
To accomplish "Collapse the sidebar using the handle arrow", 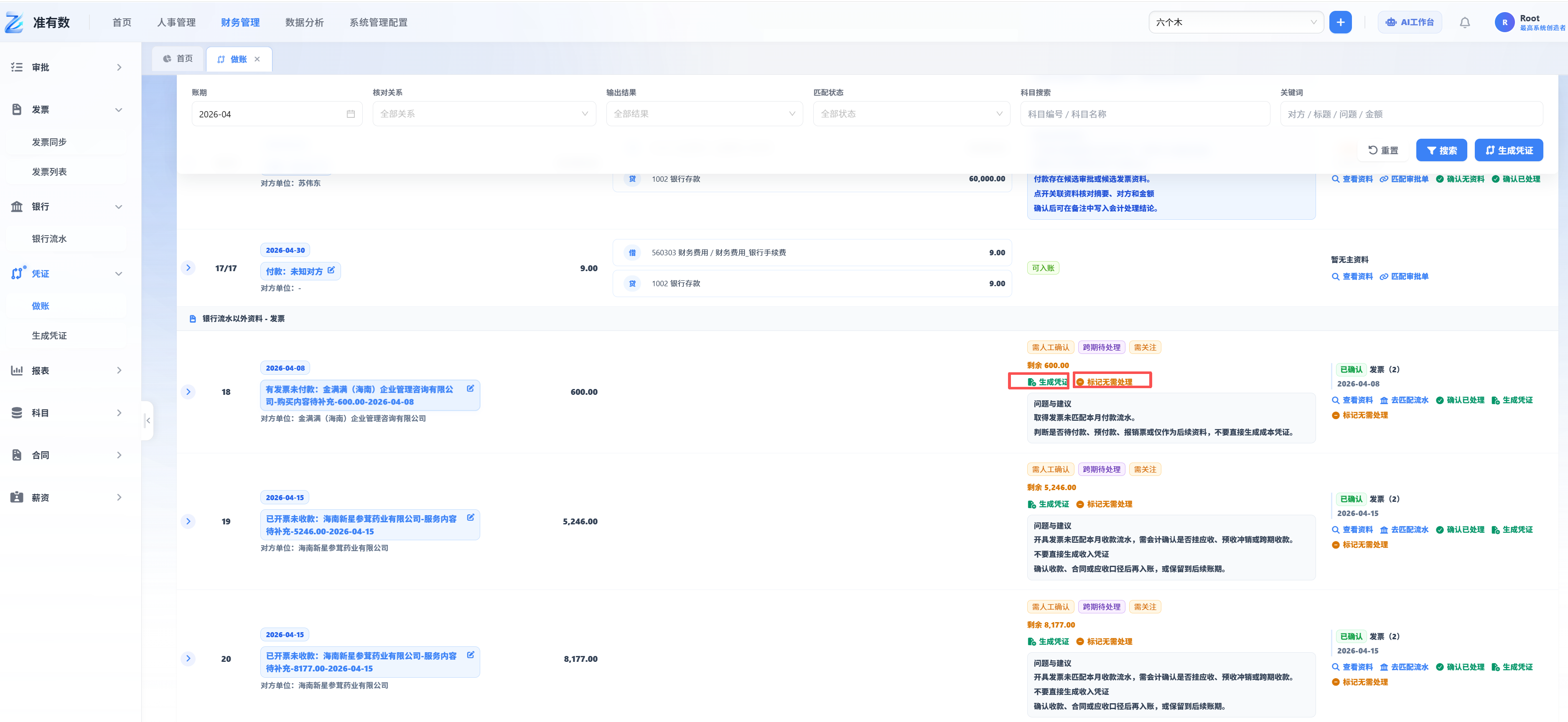I will click(147, 420).
